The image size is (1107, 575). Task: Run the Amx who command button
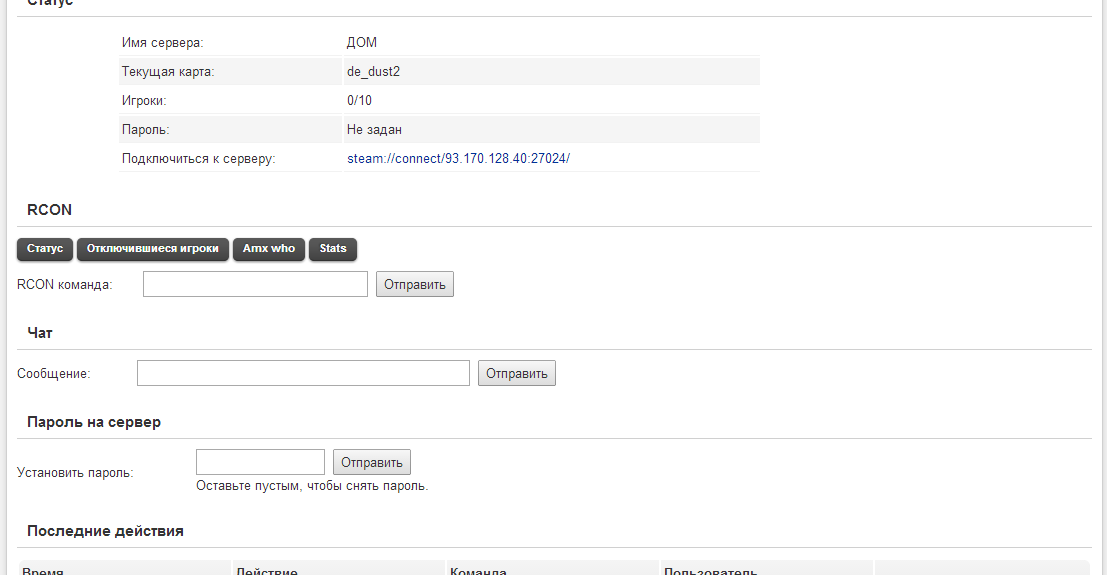click(x=269, y=249)
